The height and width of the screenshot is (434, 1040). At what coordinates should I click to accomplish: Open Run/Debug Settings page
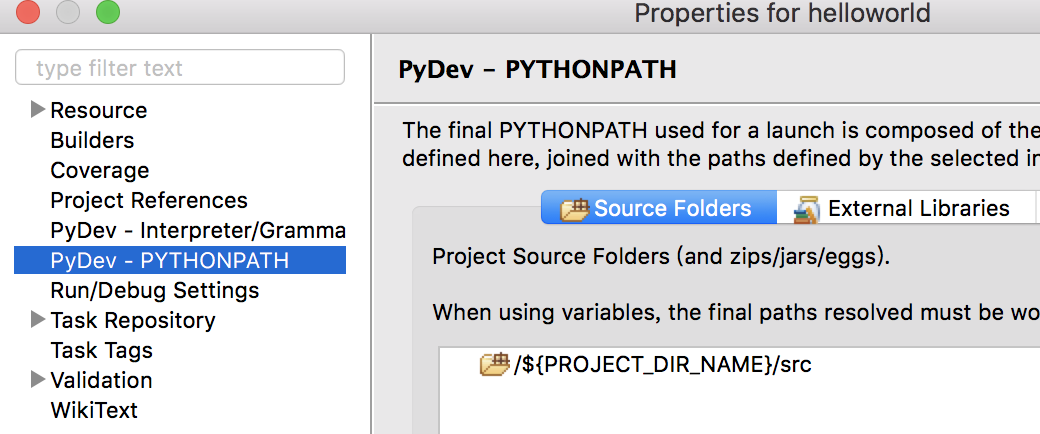155,290
